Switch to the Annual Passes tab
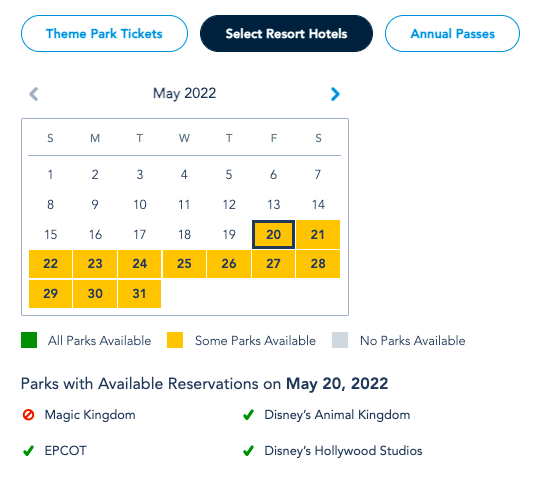 (453, 33)
